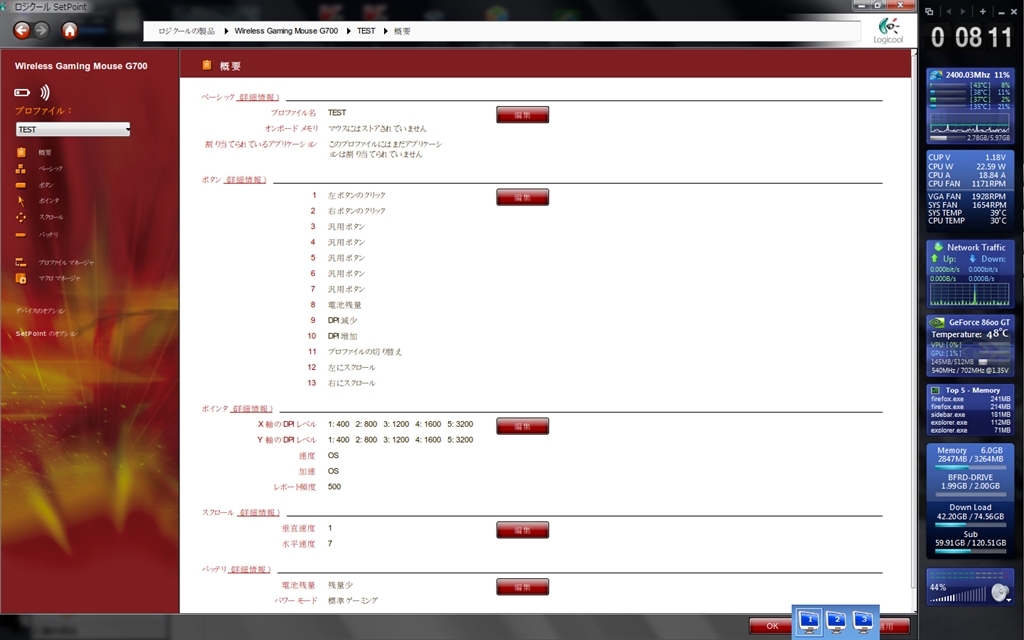The height and width of the screenshot is (640, 1024).
Task: Open 詳細情報 link for バッテリ
Action: (249, 569)
